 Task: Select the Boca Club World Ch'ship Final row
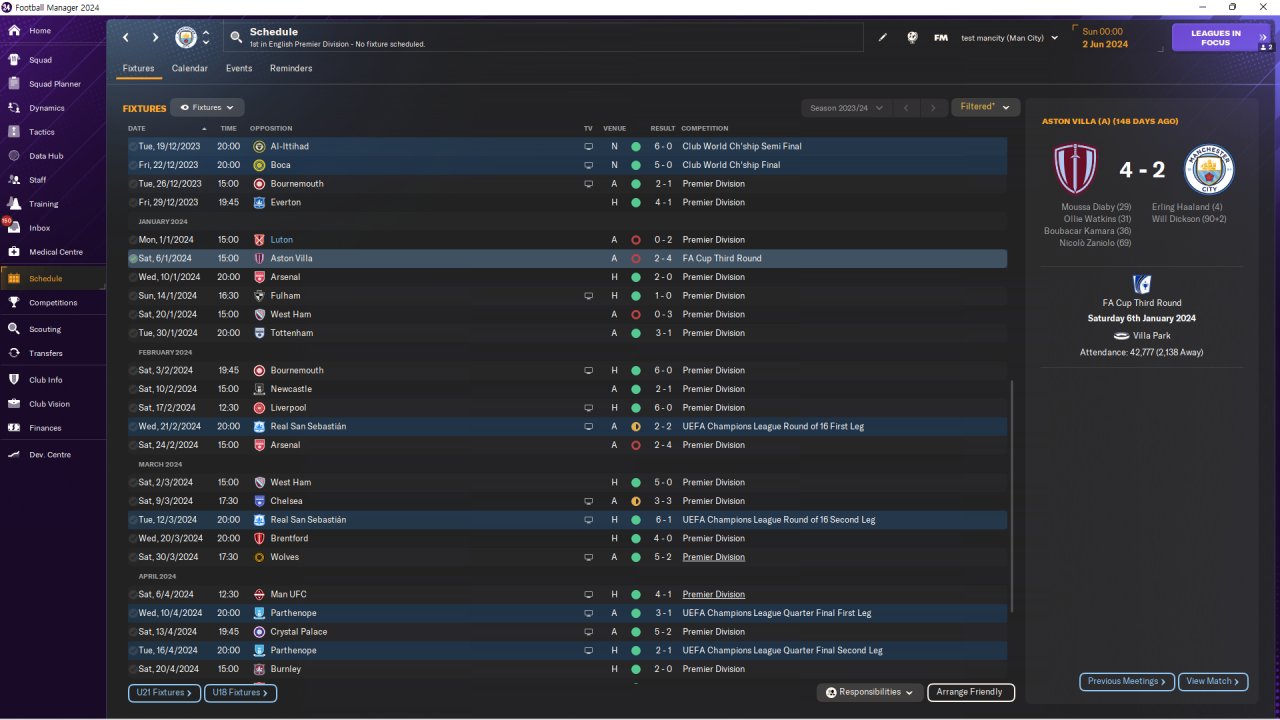click(567, 165)
